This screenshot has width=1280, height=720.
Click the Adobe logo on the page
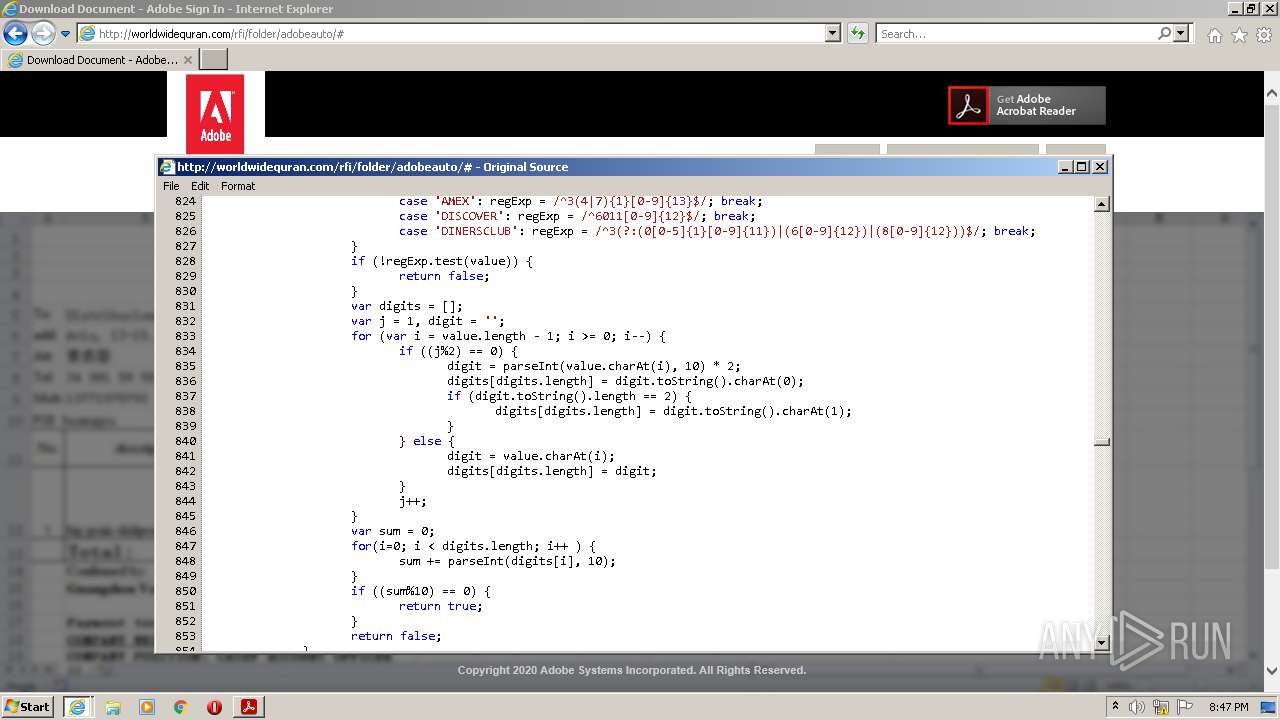tap(215, 113)
